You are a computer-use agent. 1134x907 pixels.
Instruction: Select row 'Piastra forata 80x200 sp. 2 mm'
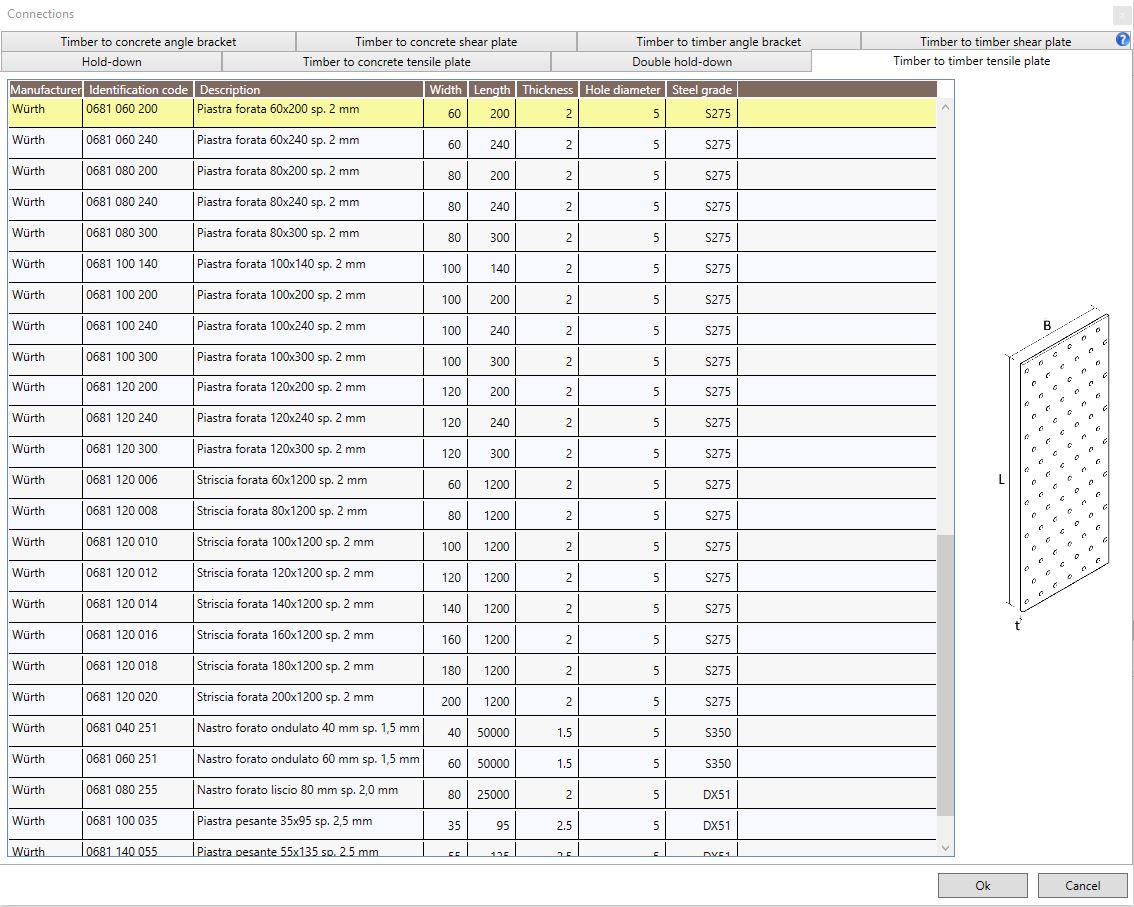tap(472, 175)
